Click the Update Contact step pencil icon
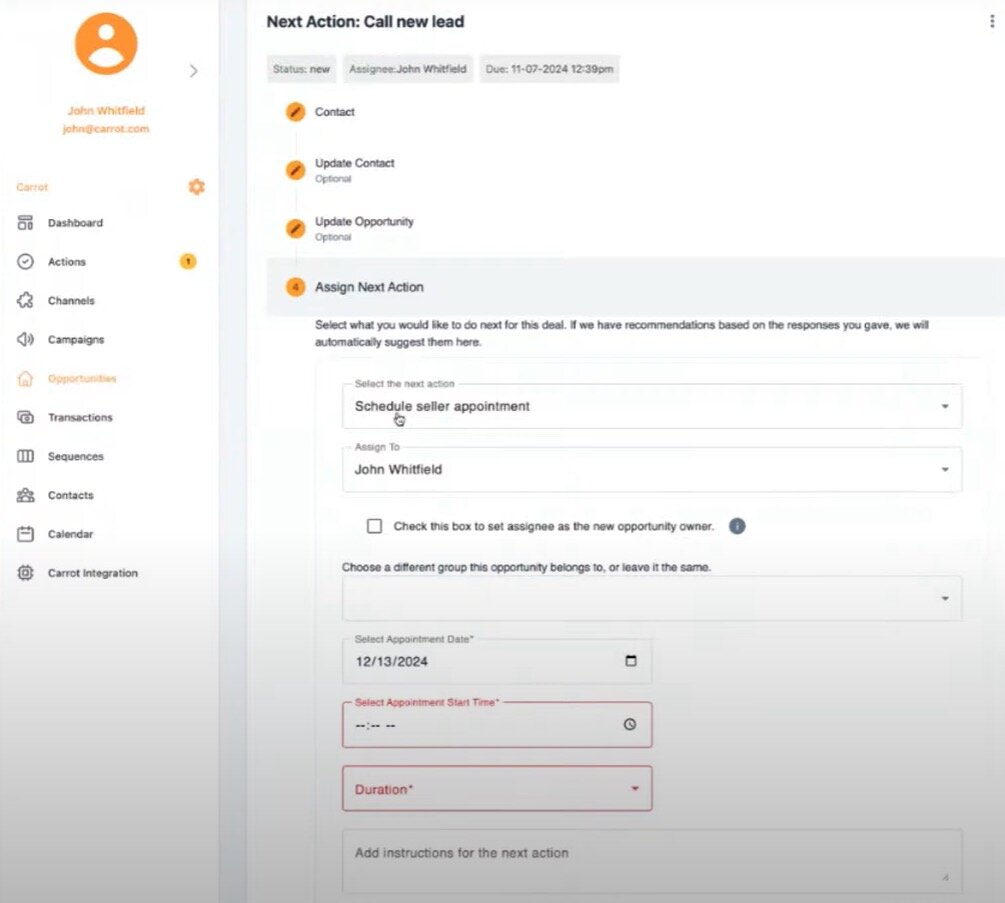 (295, 170)
